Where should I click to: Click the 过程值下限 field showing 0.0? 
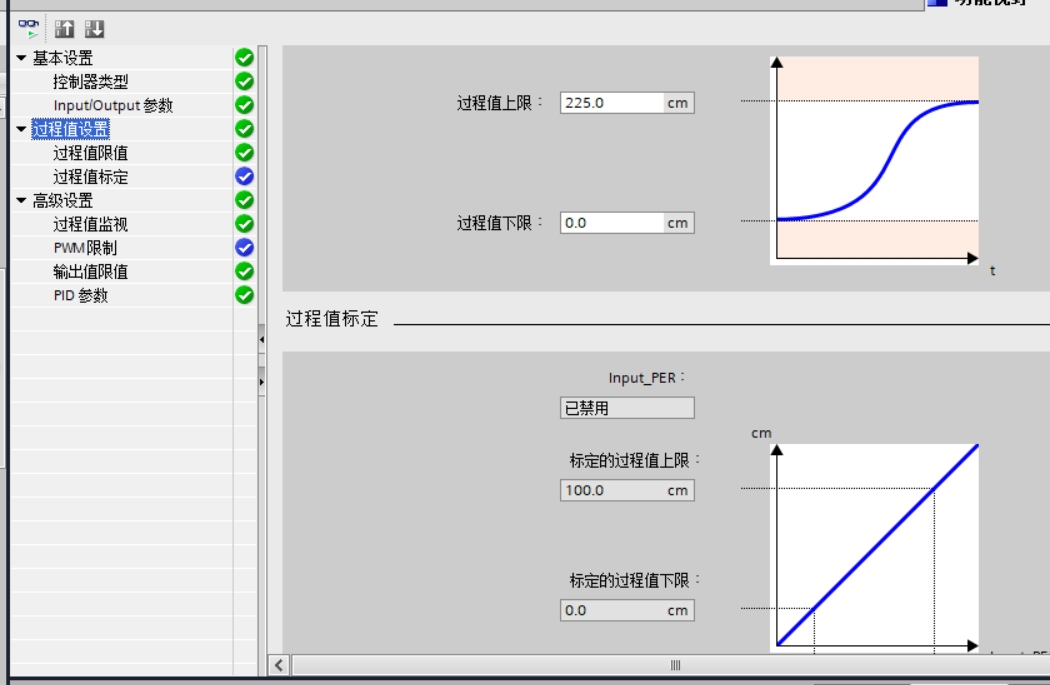point(612,223)
